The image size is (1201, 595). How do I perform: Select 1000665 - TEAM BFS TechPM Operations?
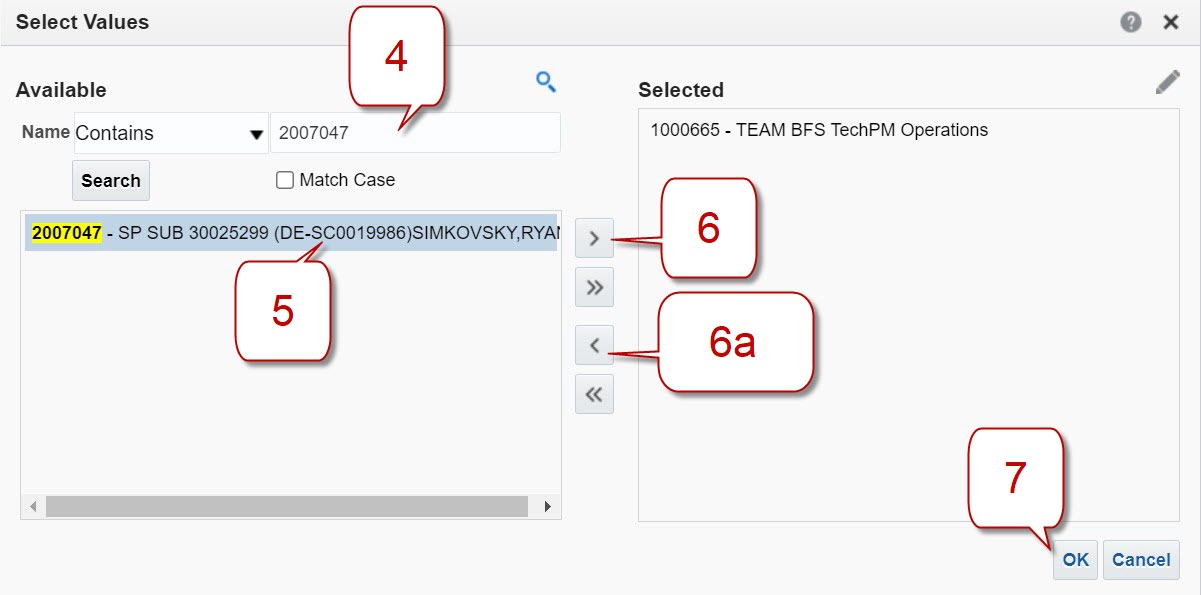818,130
